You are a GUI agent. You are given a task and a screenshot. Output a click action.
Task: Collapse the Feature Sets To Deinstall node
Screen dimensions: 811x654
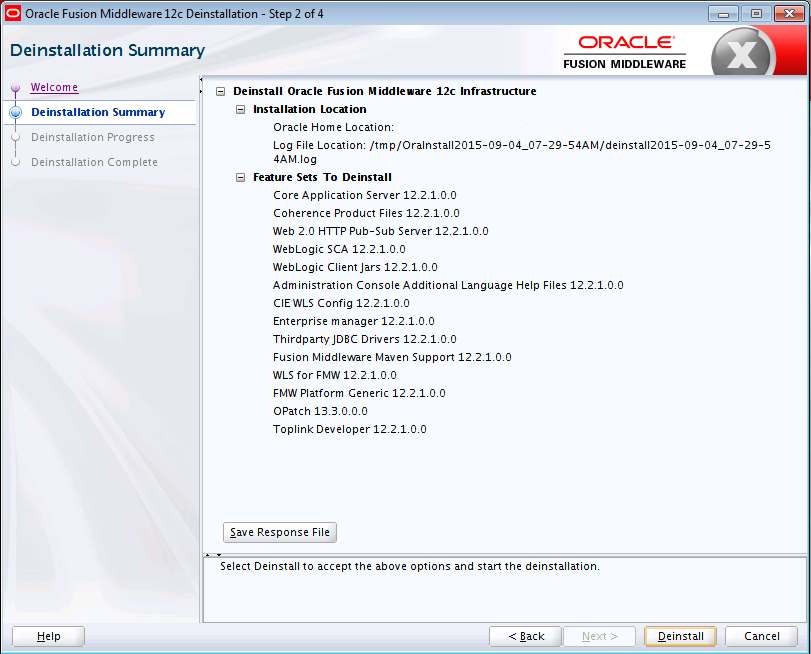tap(241, 177)
